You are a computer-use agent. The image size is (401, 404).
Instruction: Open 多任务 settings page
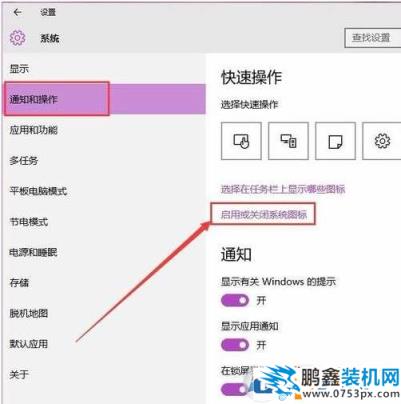click(24, 161)
